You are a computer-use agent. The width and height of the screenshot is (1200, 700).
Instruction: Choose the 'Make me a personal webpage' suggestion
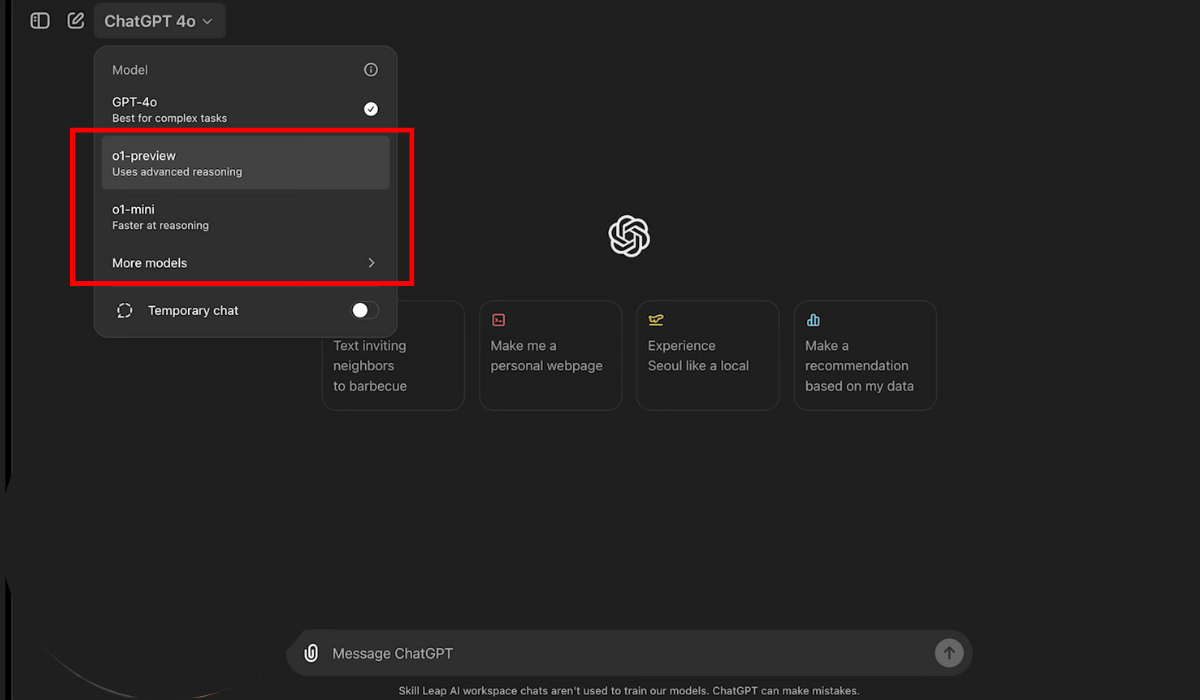[550, 355]
